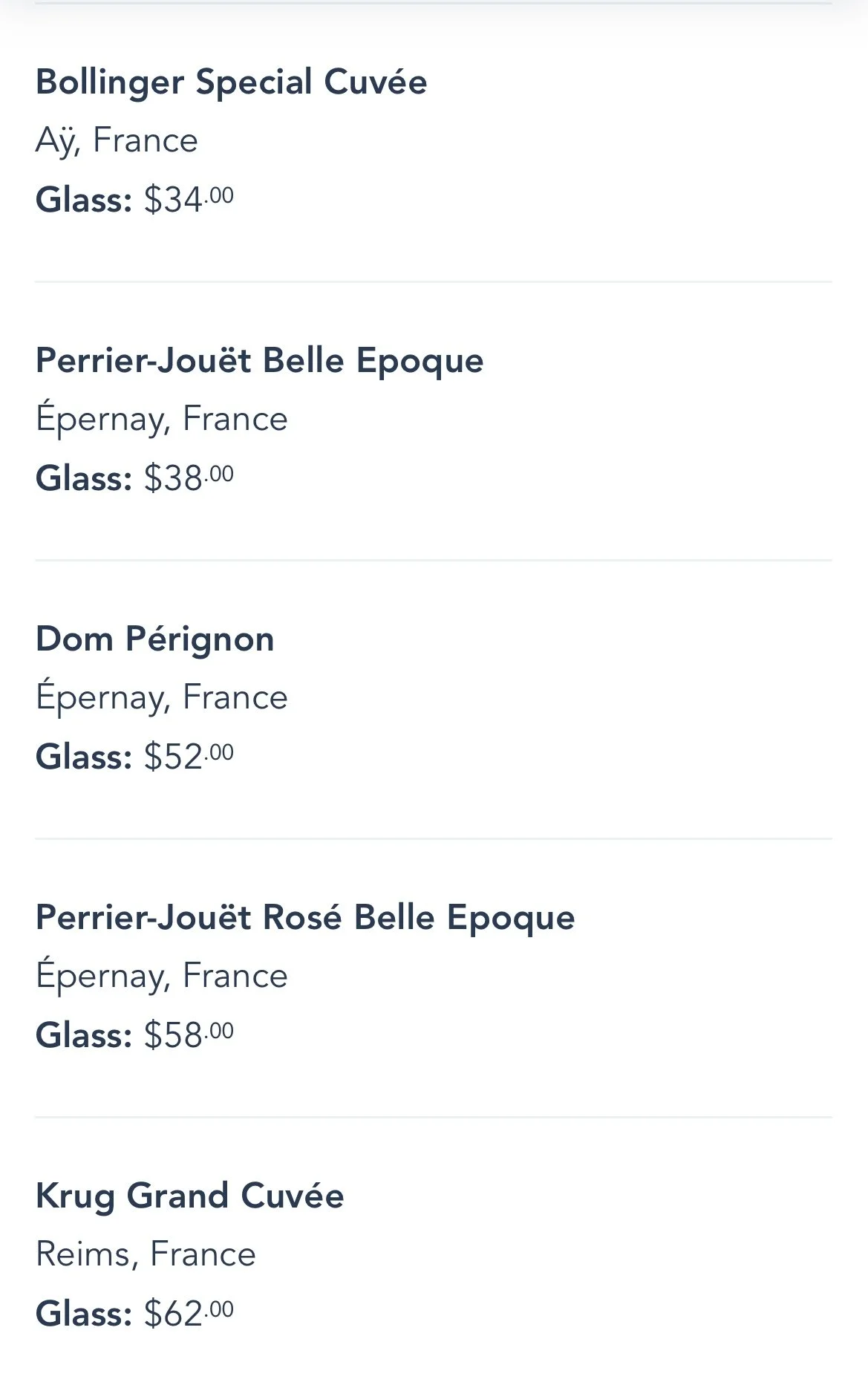The width and height of the screenshot is (868, 1388).
Task: Select the $62.00 price
Action: (189, 1313)
